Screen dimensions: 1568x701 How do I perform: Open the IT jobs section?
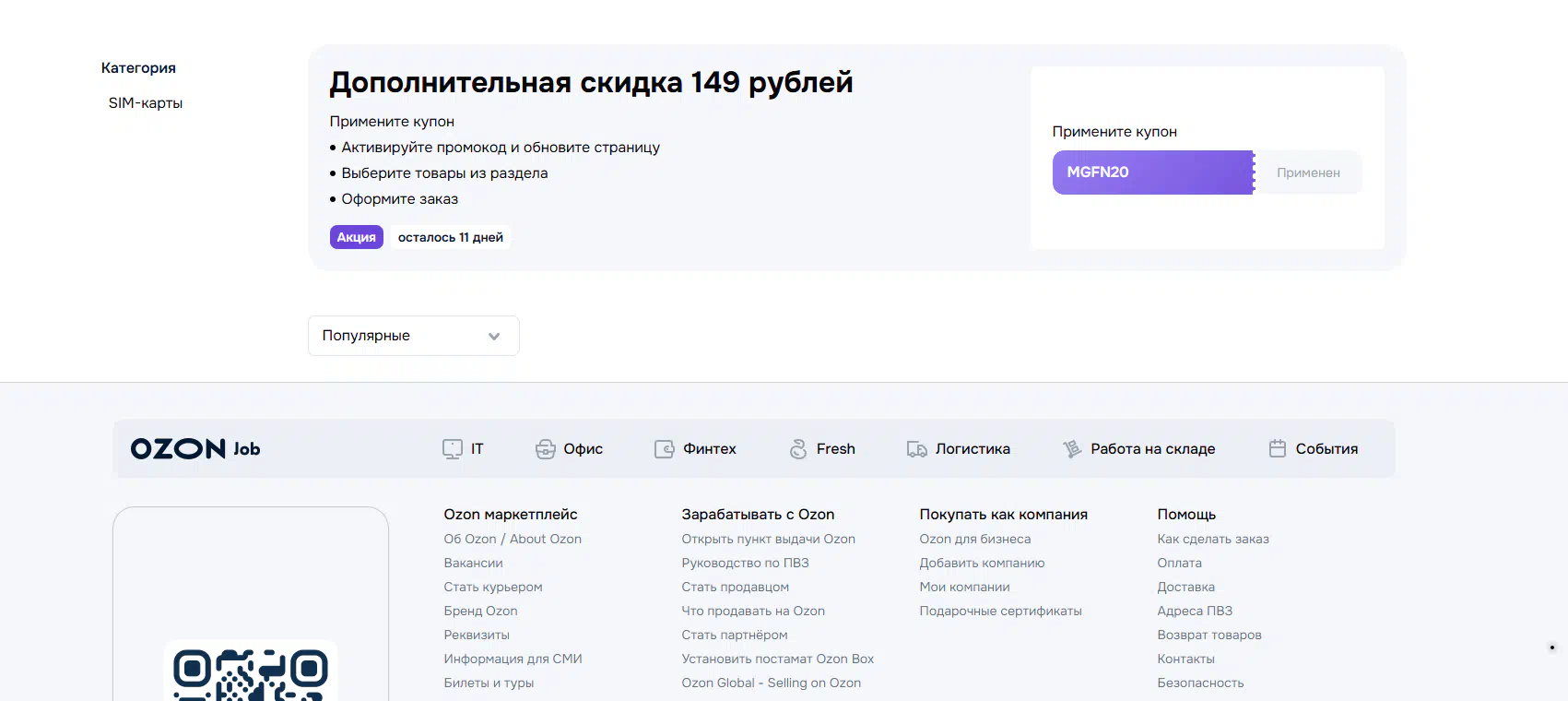463,449
